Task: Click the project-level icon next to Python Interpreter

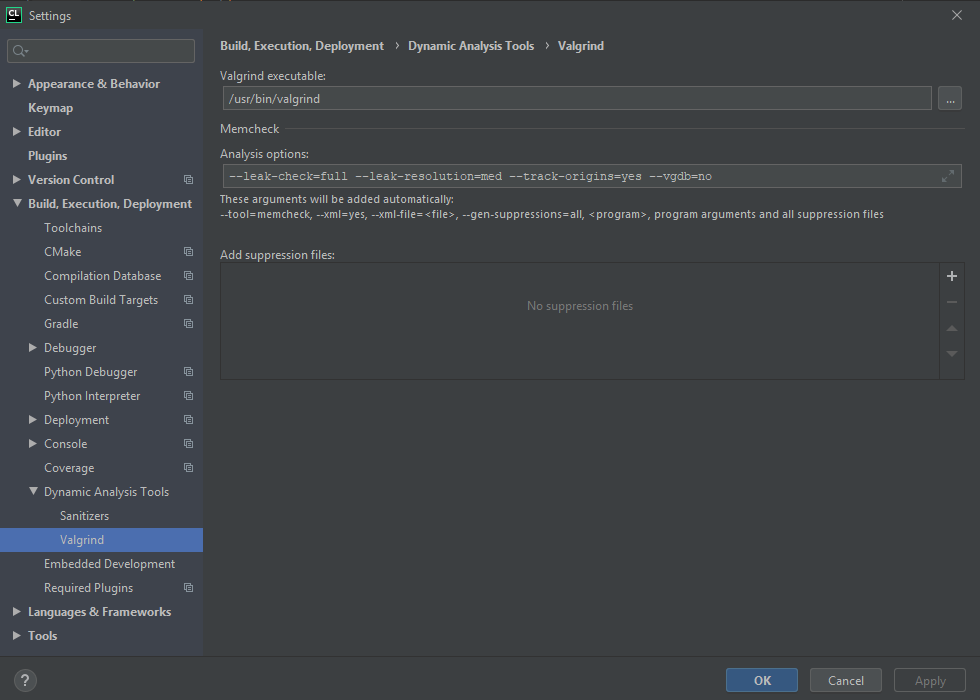Action: click(x=188, y=396)
